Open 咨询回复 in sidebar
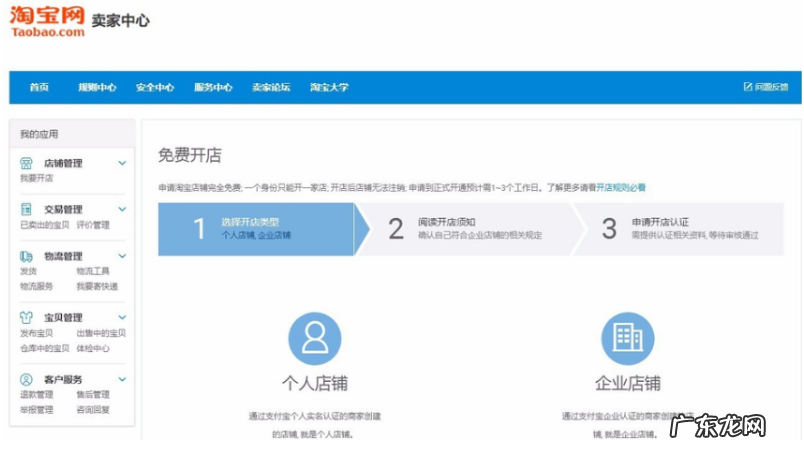 pyautogui.click(x=93, y=410)
